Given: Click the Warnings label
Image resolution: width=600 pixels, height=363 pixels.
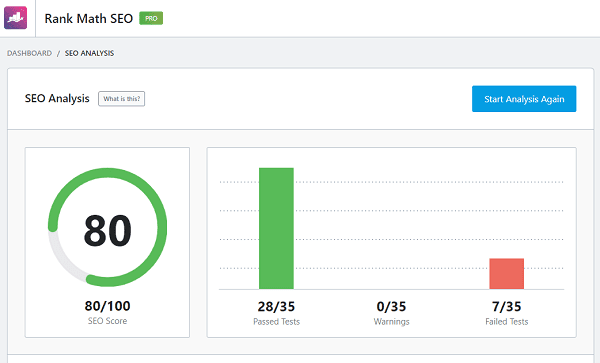Looking at the screenshot, I should click(x=391, y=322).
